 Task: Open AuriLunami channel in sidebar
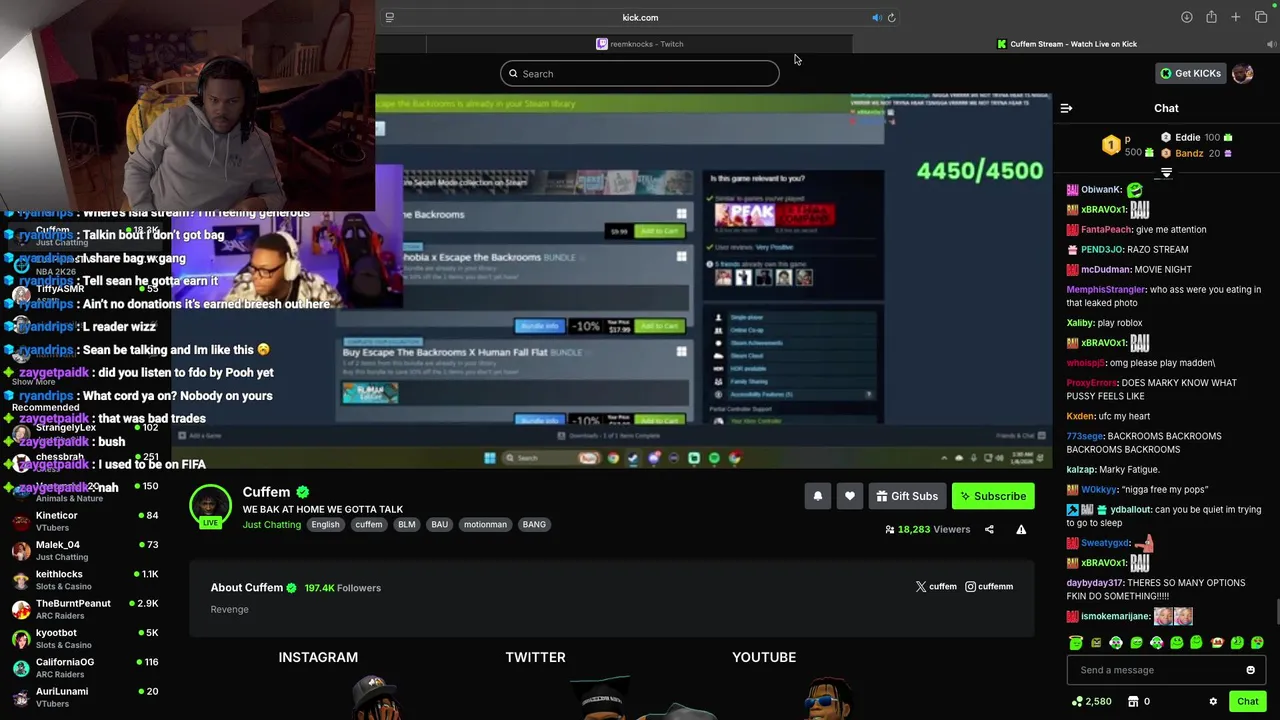tap(85, 697)
